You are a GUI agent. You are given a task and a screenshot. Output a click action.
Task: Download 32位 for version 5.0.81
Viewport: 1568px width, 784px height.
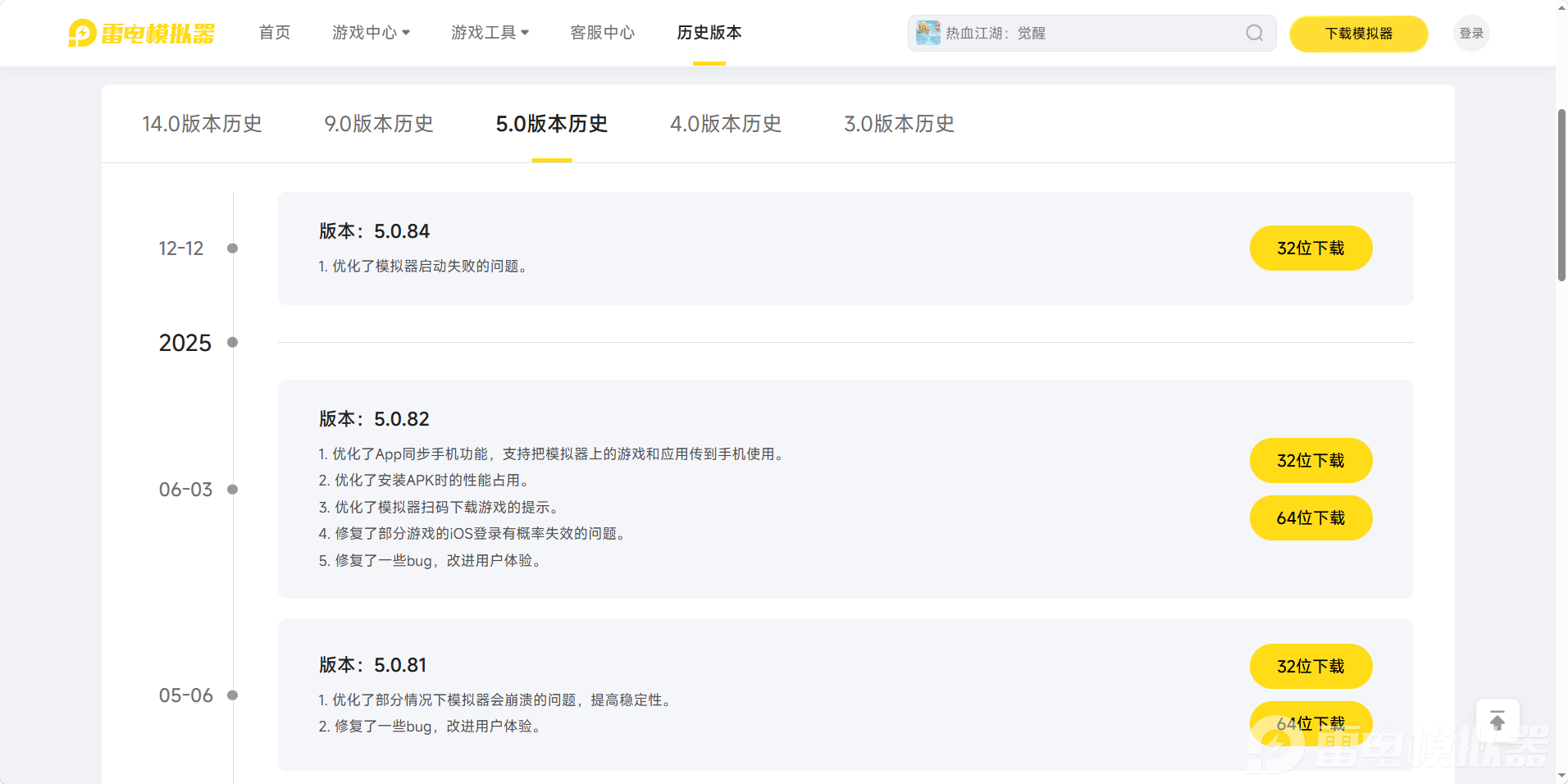click(1310, 666)
